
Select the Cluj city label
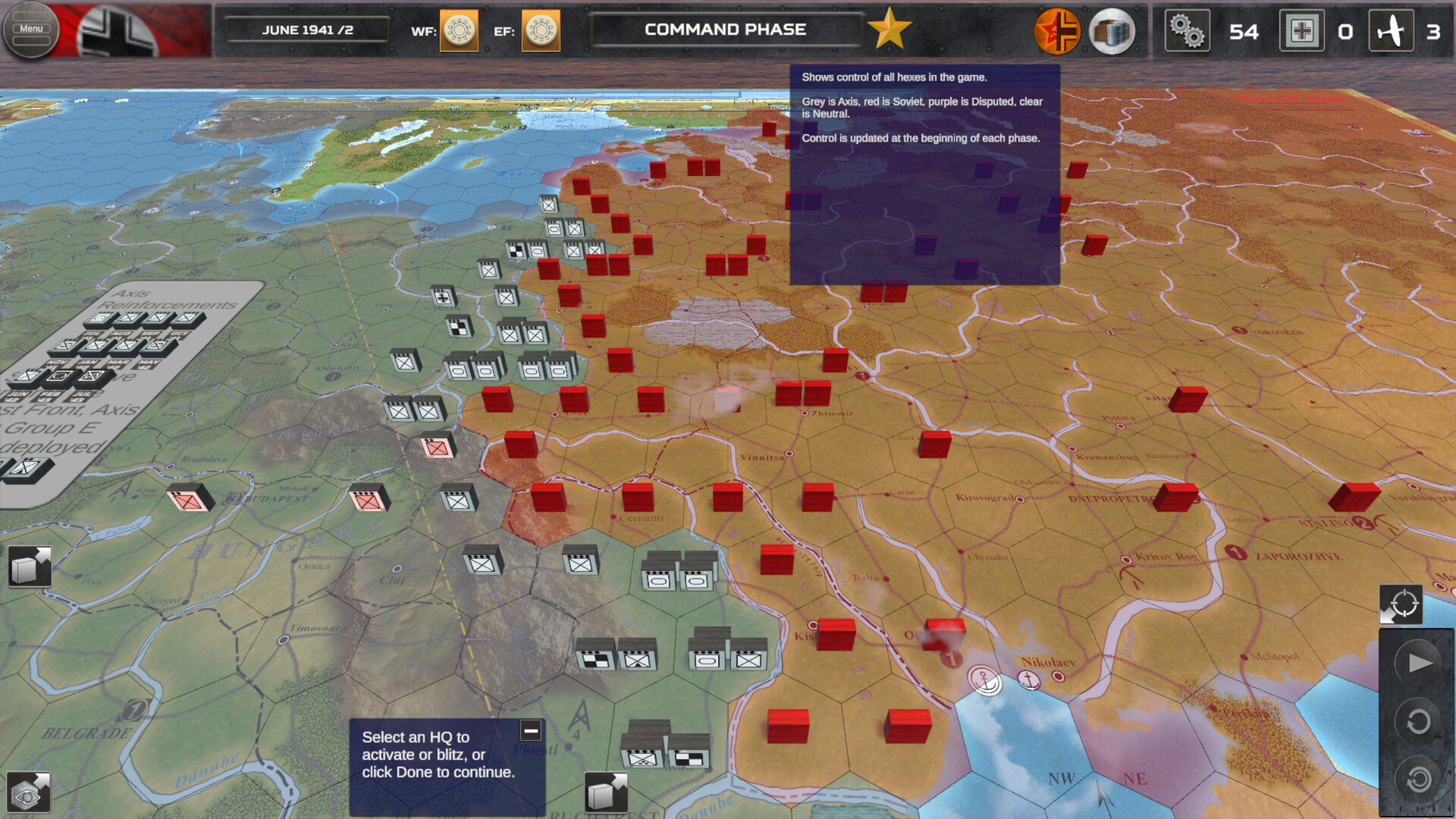click(x=391, y=580)
